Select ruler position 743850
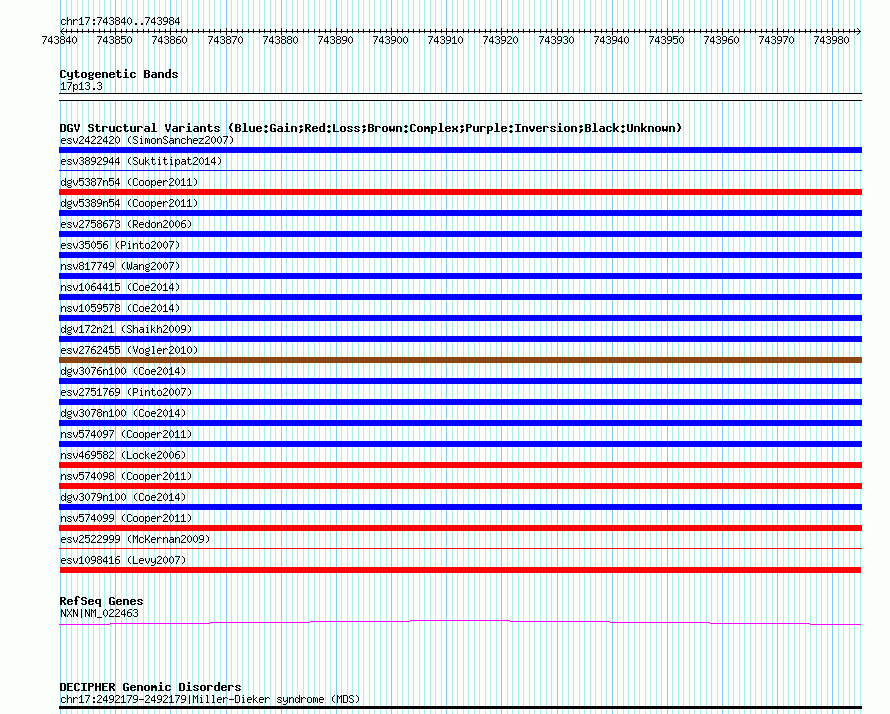This screenshot has width=890, height=714. pyautogui.click(x=114, y=40)
